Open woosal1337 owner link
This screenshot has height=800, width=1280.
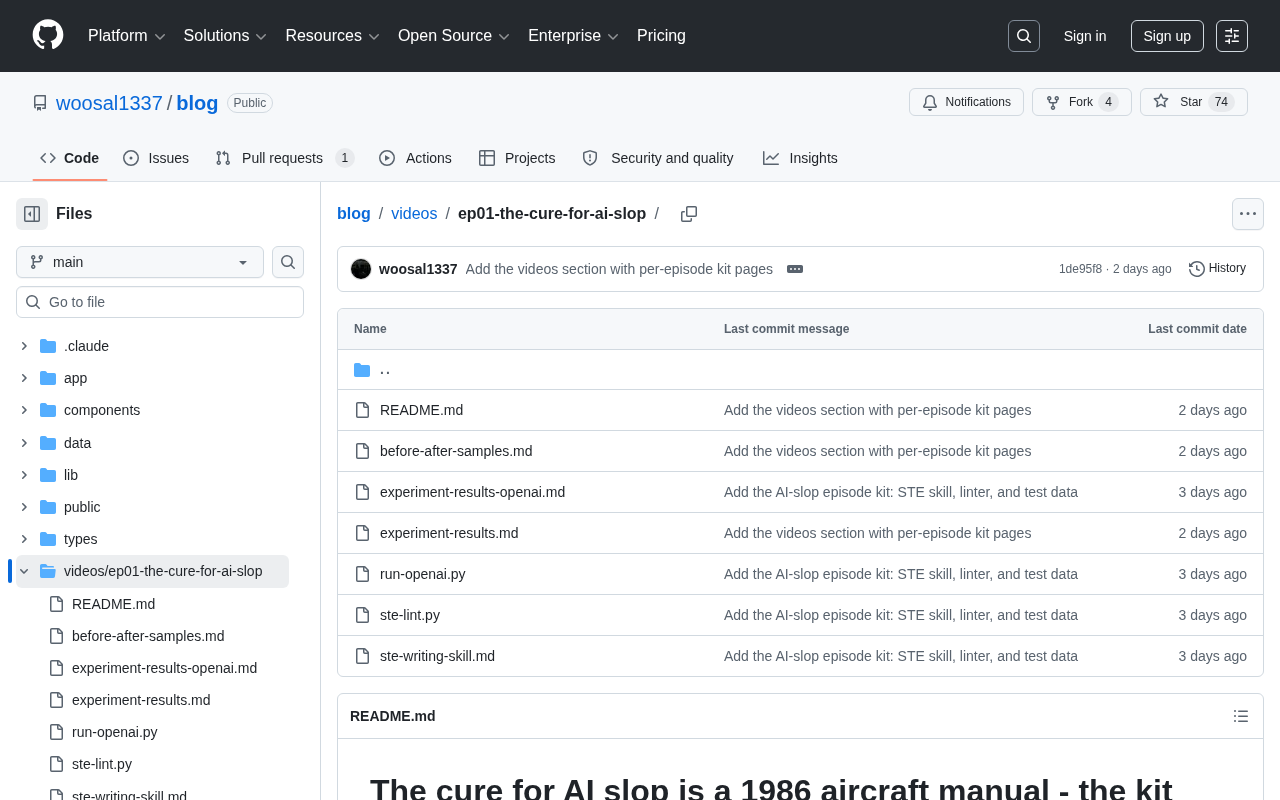point(109,103)
